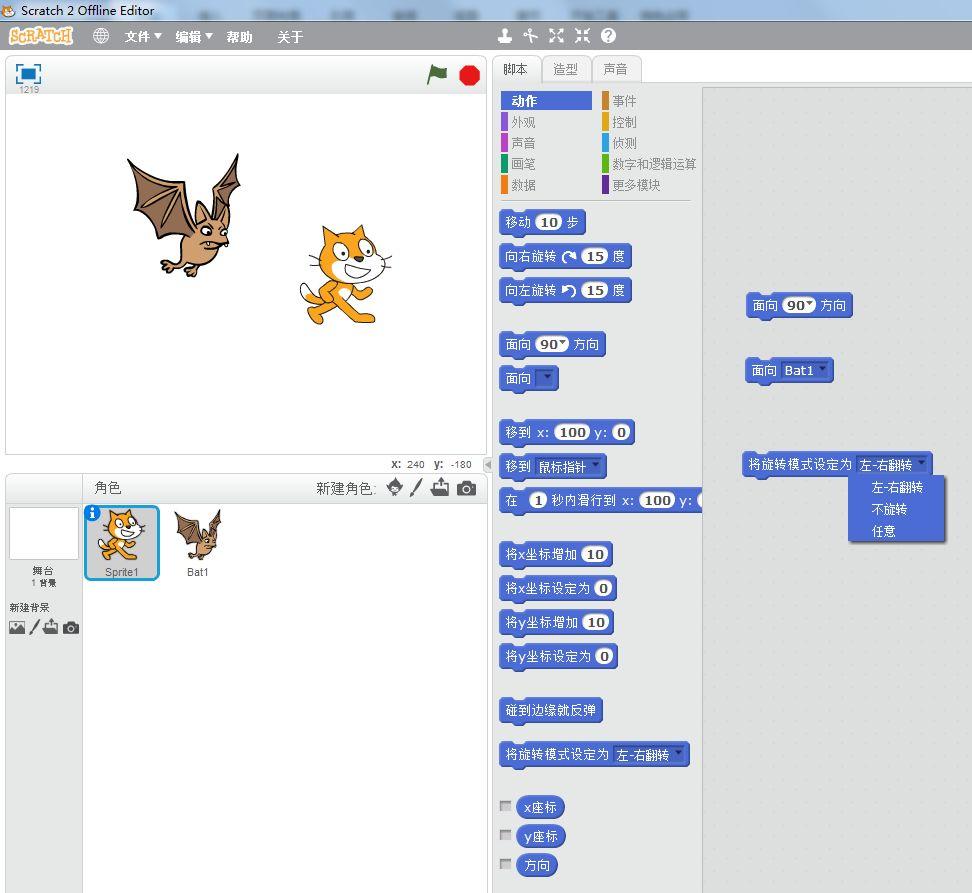Open direction dropdown in palette 面向 90 block

point(563,343)
